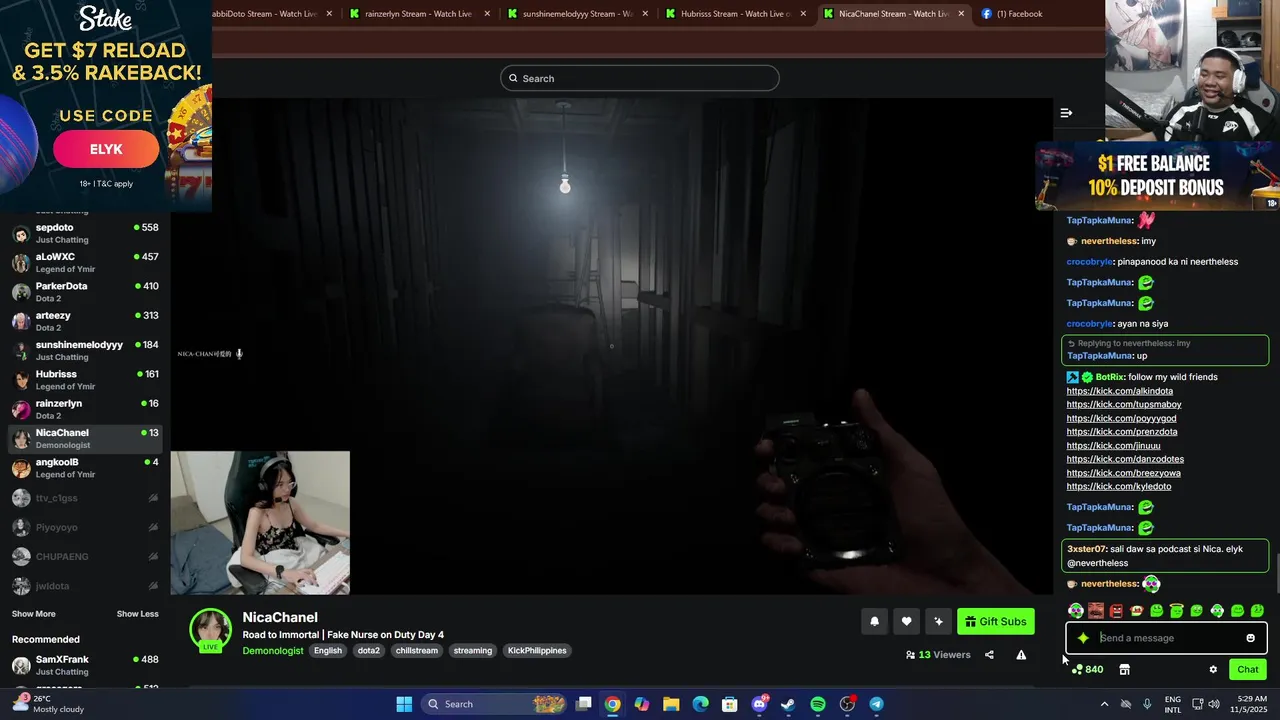The height and width of the screenshot is (720, 1280).
Task: Open Spotify from taskbar
Action: 817,704
